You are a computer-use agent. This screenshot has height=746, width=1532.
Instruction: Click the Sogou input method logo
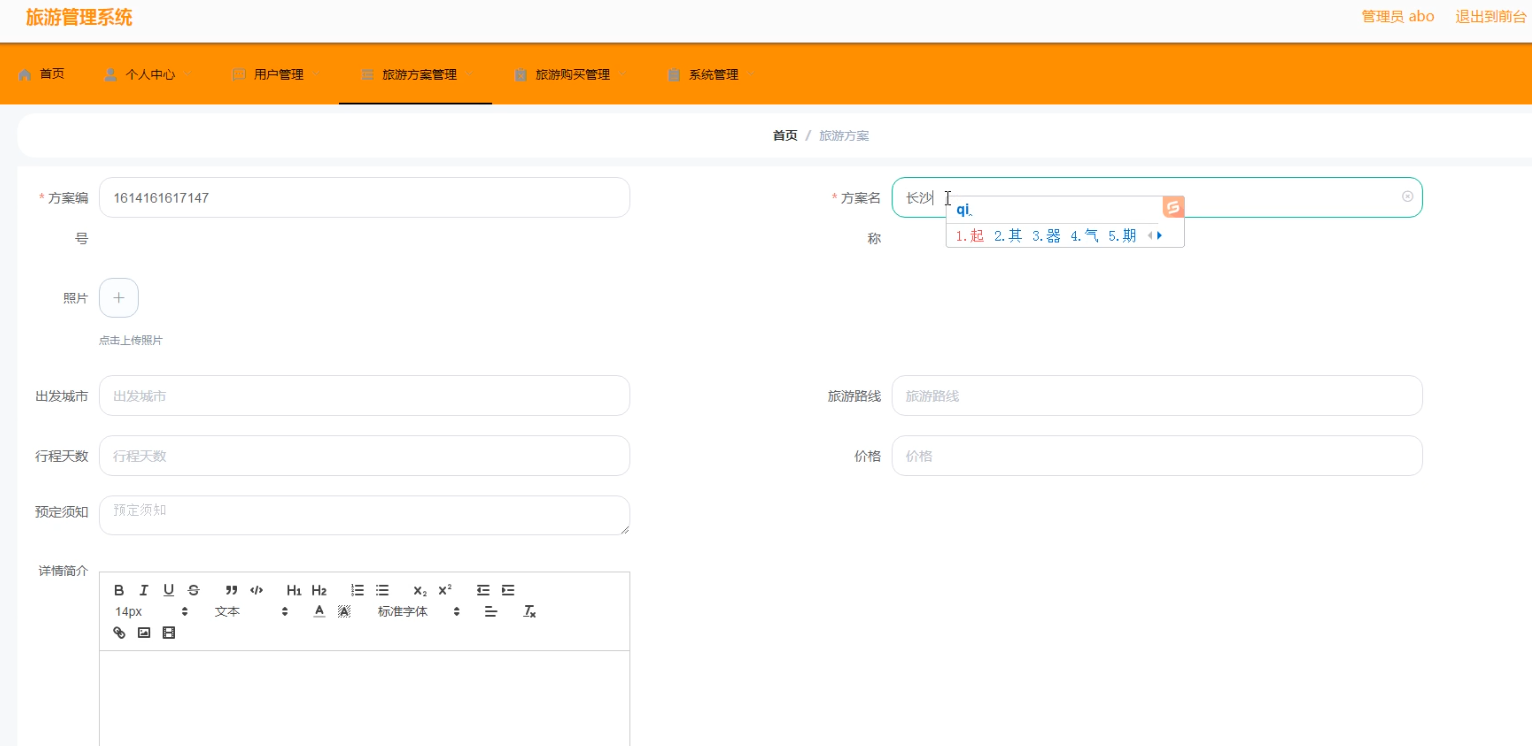click(1173, 207)
